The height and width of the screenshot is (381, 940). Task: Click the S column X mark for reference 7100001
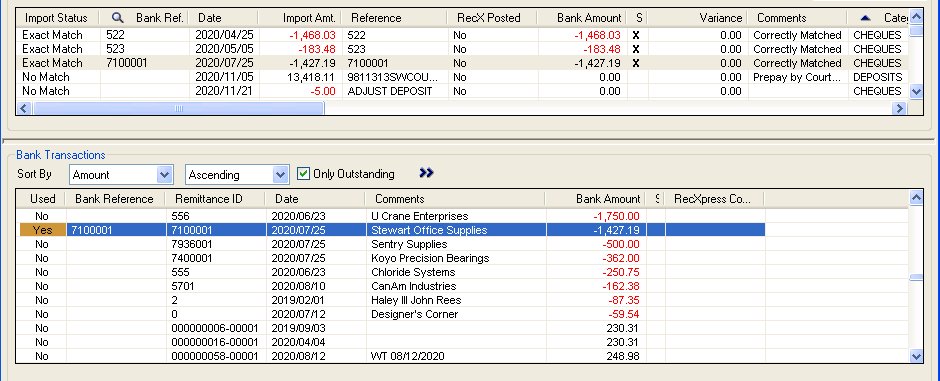pos(636,63)
